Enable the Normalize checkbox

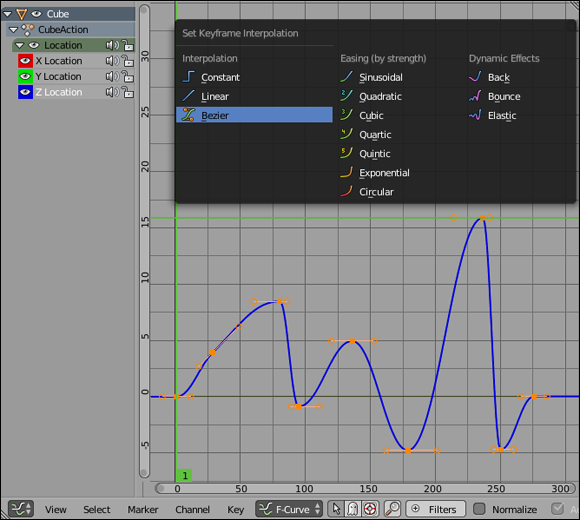[x=479, y=509]
